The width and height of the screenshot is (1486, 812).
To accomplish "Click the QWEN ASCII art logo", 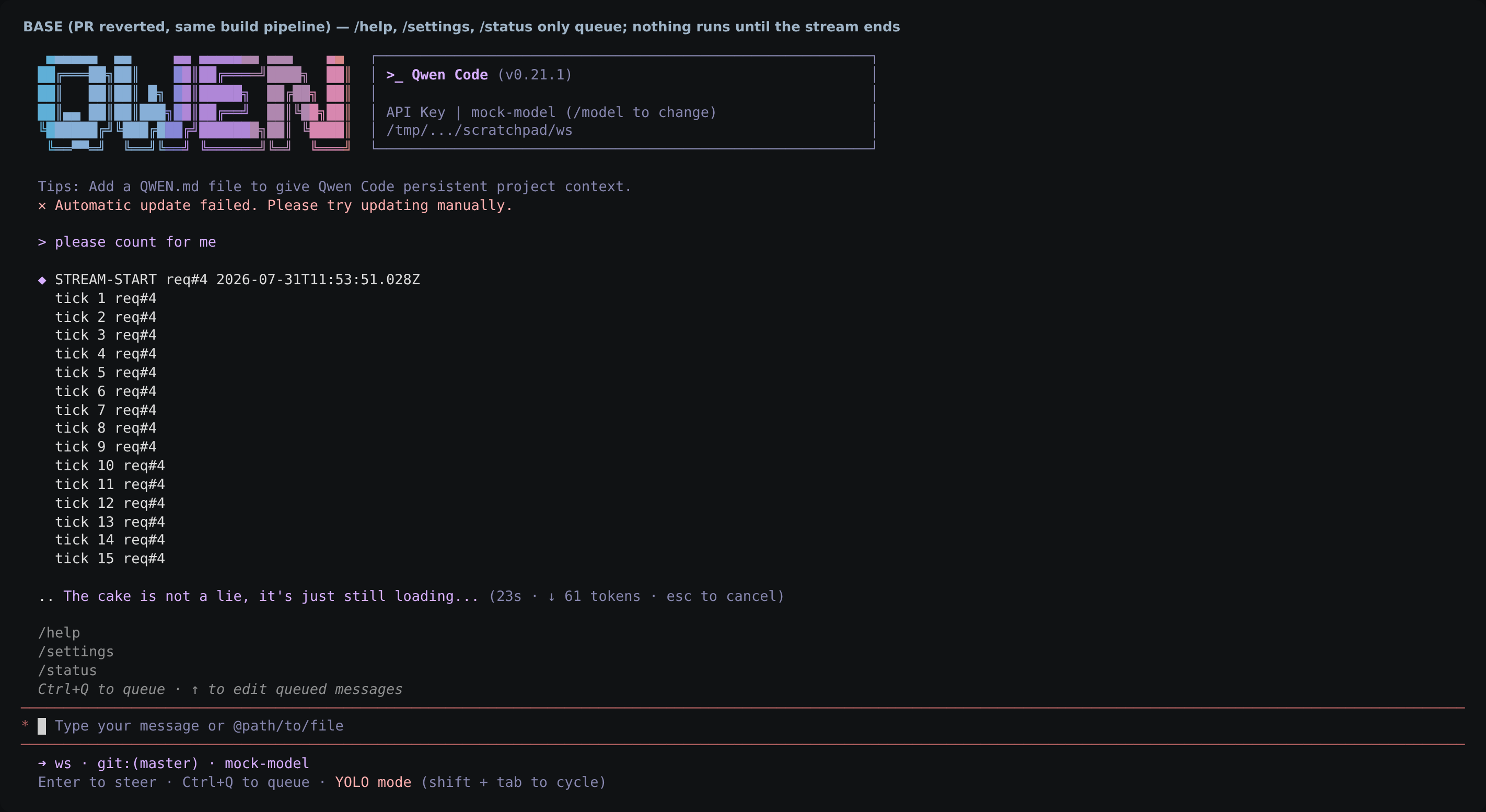I will click(x=193, y=102).
